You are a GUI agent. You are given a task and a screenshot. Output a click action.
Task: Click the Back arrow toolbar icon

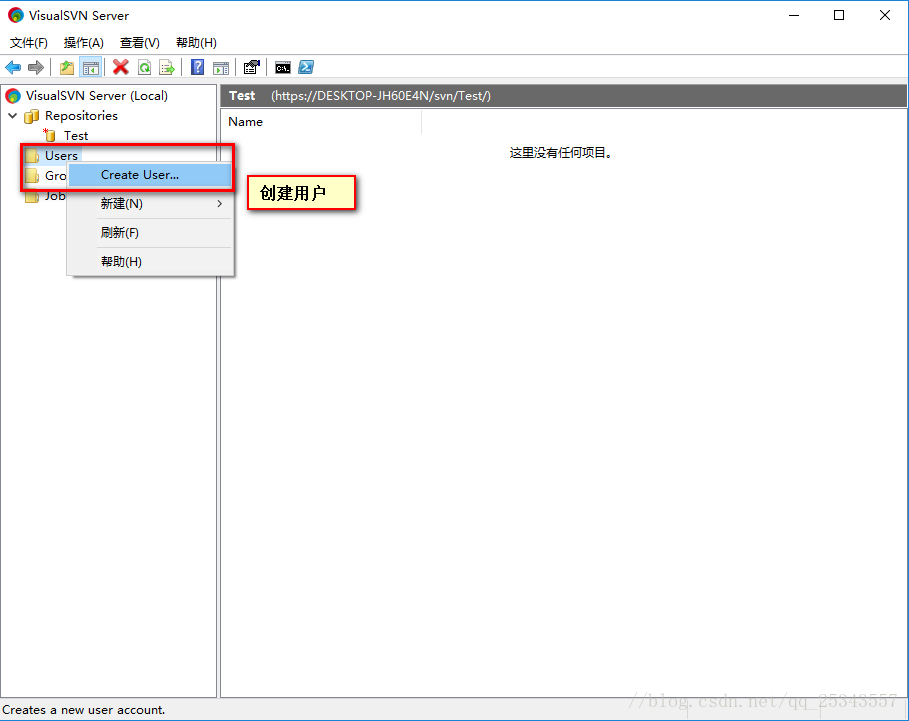(13, 68)
